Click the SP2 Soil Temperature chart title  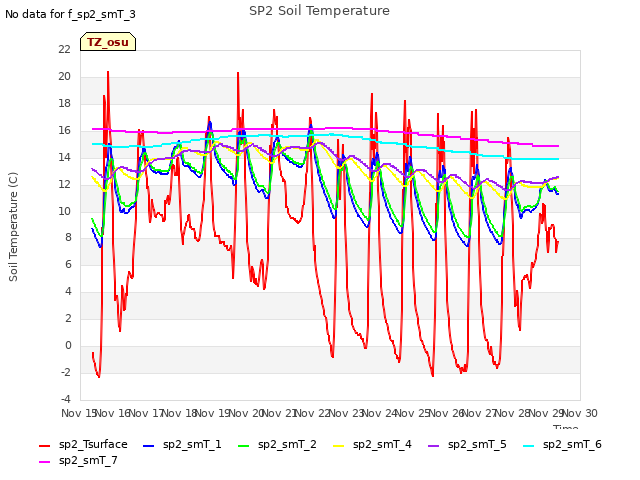tap(319, 11)
